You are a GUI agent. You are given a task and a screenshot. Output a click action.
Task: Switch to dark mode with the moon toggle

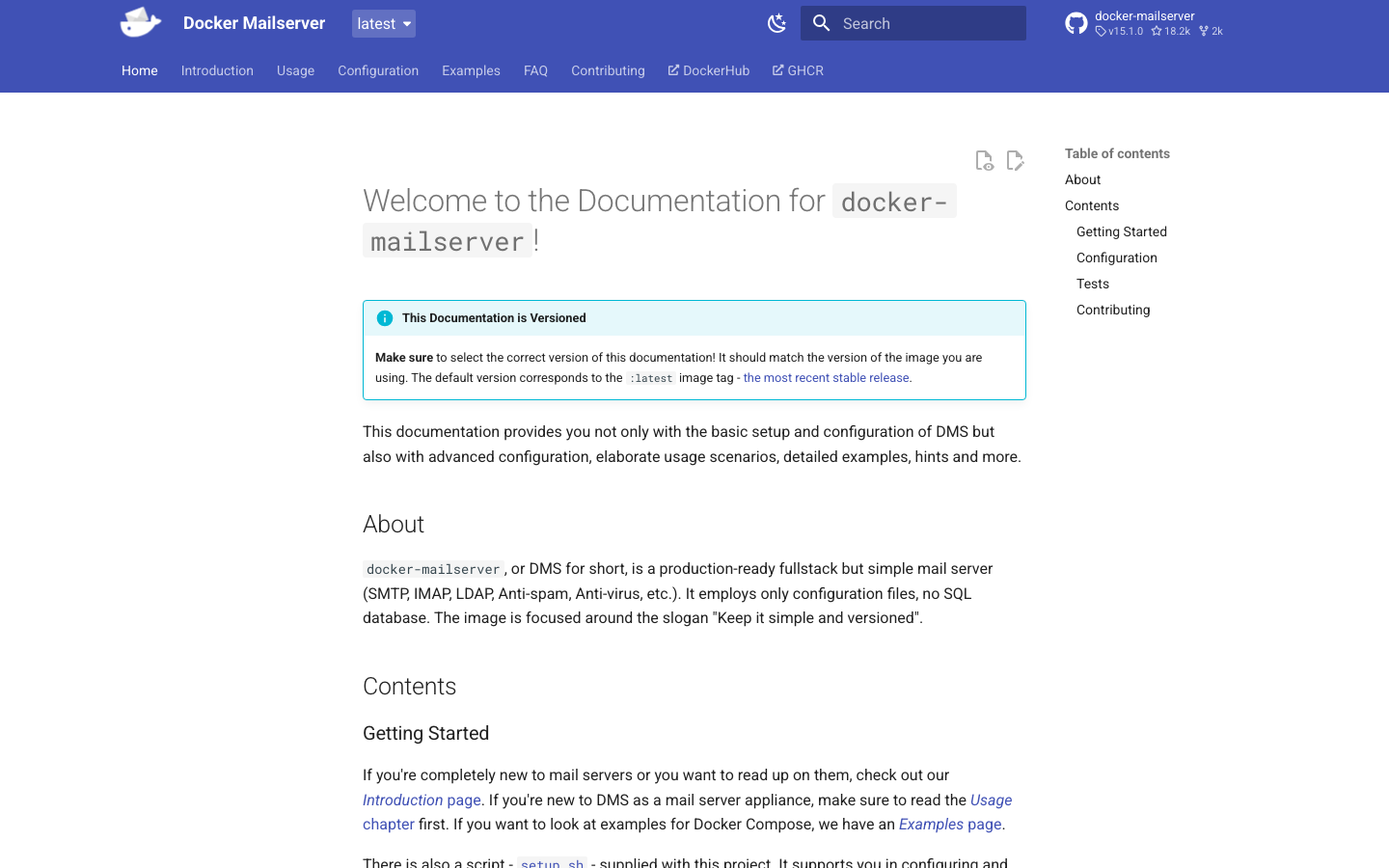click(x=777, y=23)
